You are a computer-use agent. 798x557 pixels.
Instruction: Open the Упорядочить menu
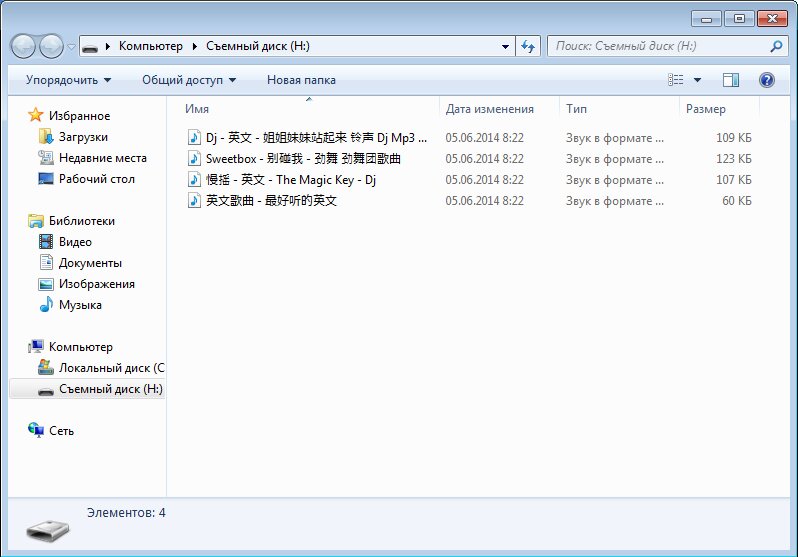coord(68,80)
